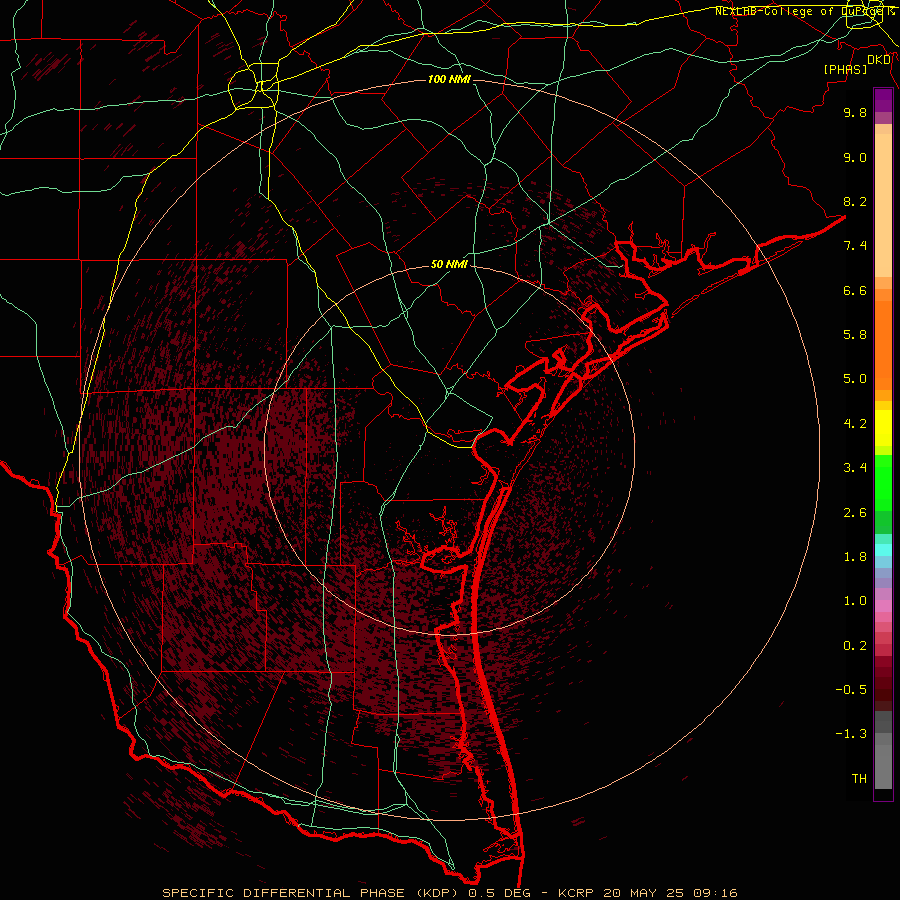Click the 5.0 scale value

tap(855, 379)
